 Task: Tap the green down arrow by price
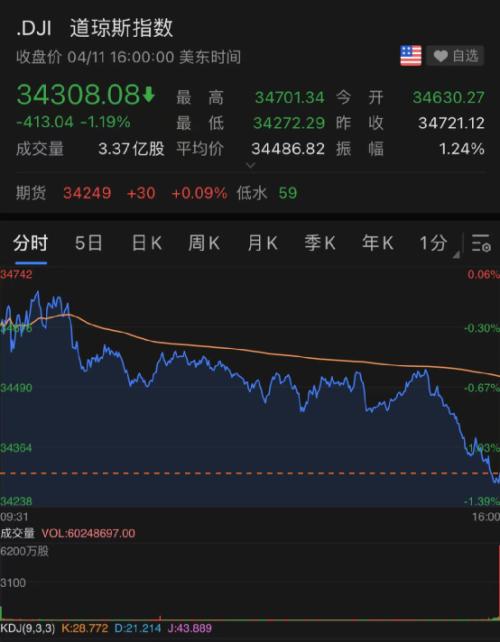pos(149,94)
